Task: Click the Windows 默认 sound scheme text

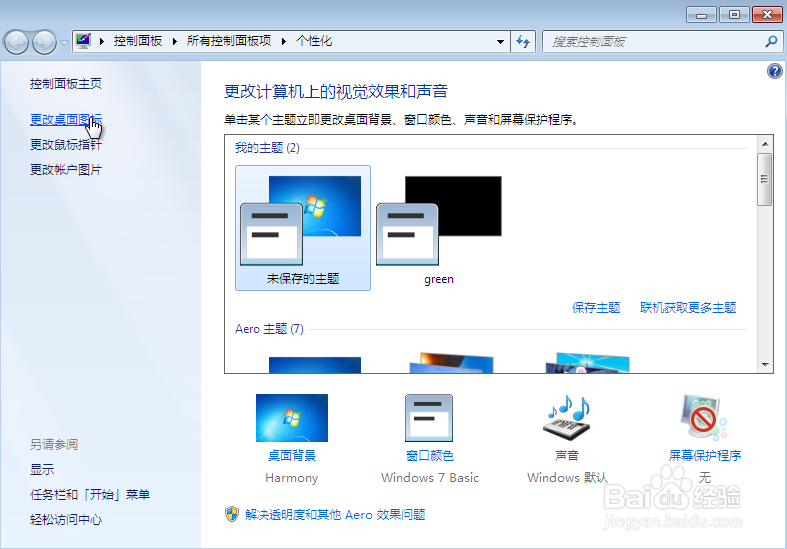Action: 567,478
